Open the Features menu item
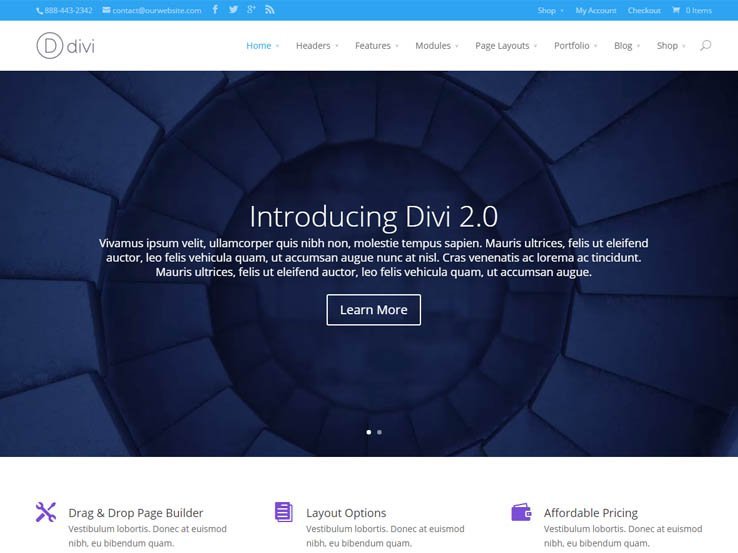Screen dimensions: 738x553 pos(373,46)
